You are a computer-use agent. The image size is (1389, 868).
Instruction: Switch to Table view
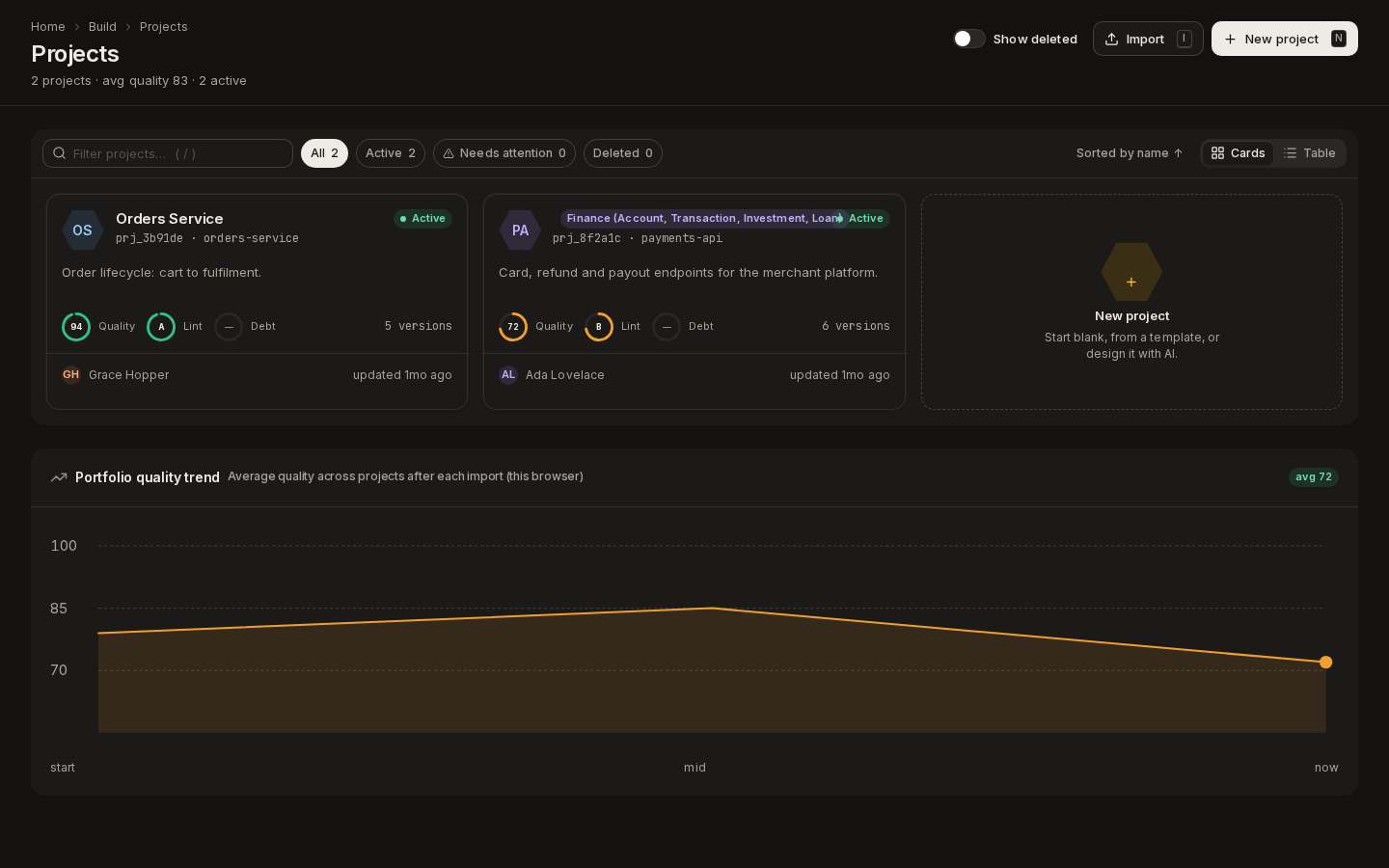coord(1309,153)
